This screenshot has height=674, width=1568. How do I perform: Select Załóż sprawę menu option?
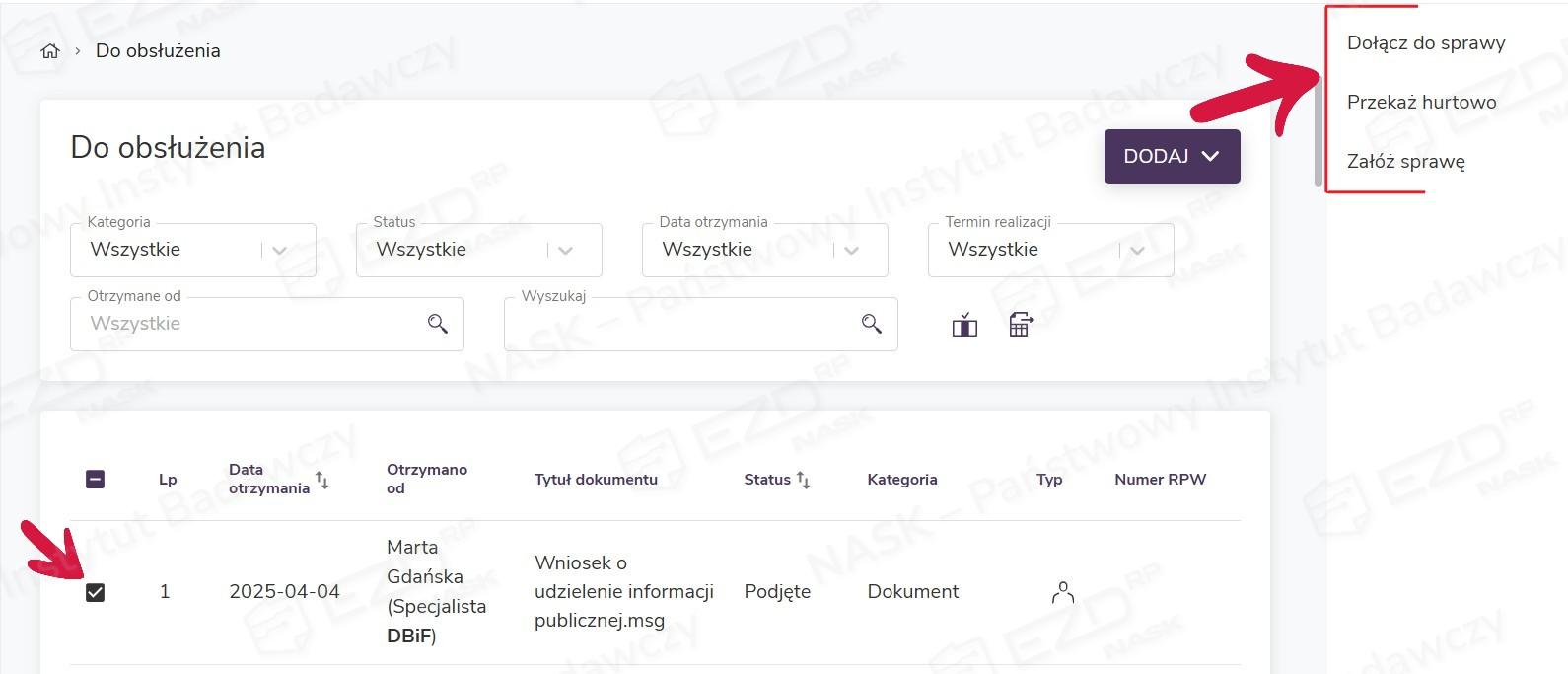pos(1405,162)
